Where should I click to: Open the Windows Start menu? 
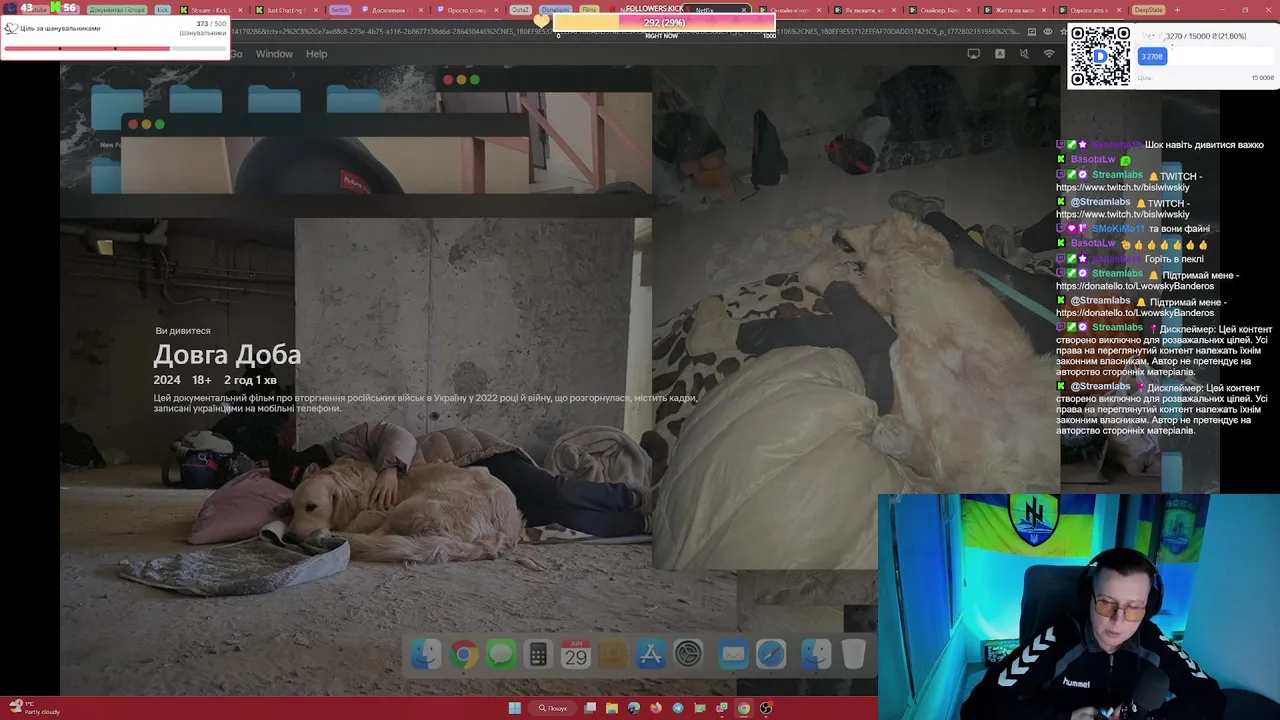pyautogui.click(x=514, y=708)
